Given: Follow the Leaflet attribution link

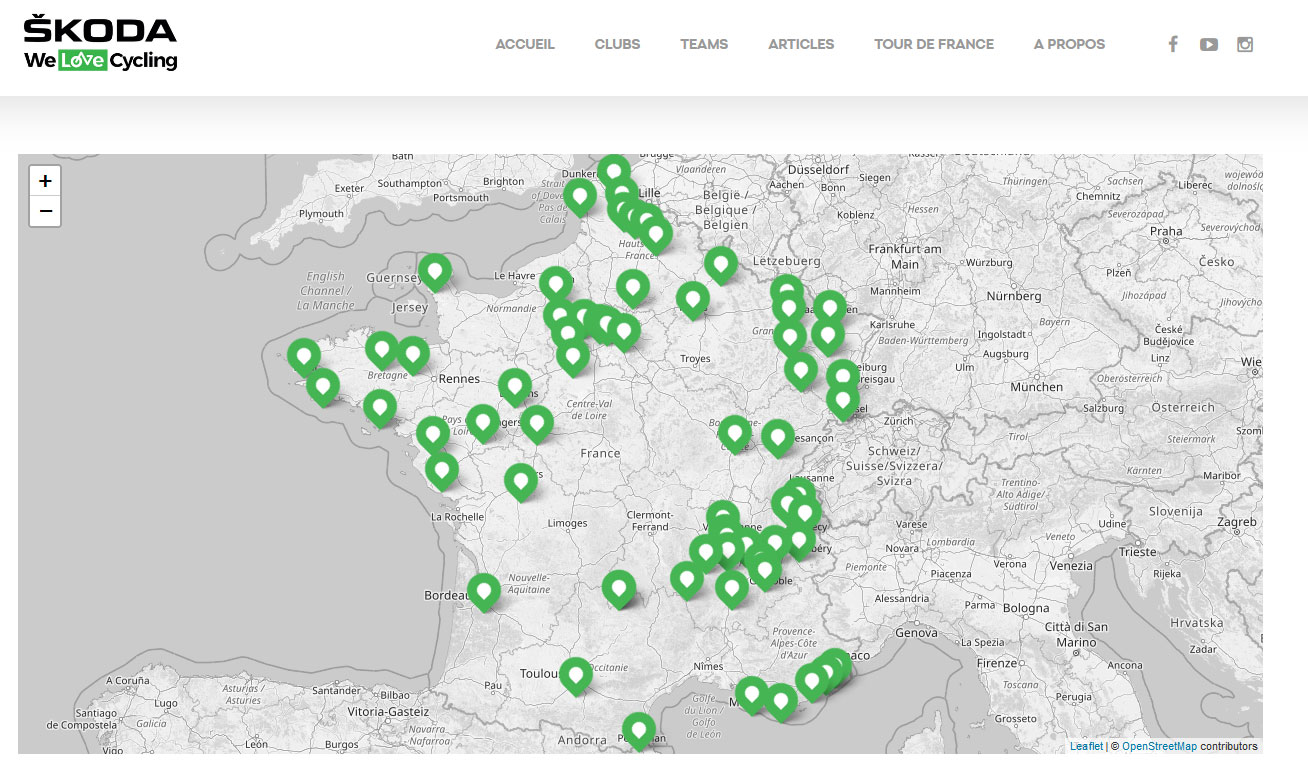Looking at the screenshot, I should click(1086, 746).
